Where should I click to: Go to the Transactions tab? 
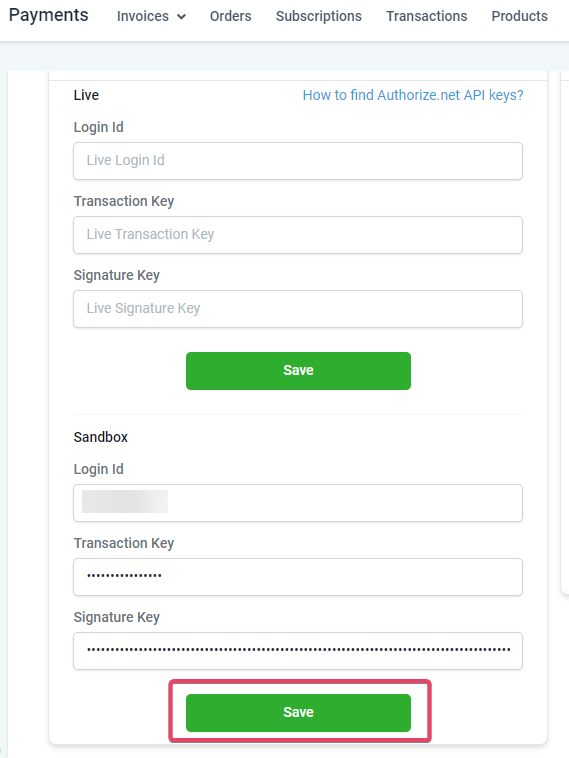426,16
